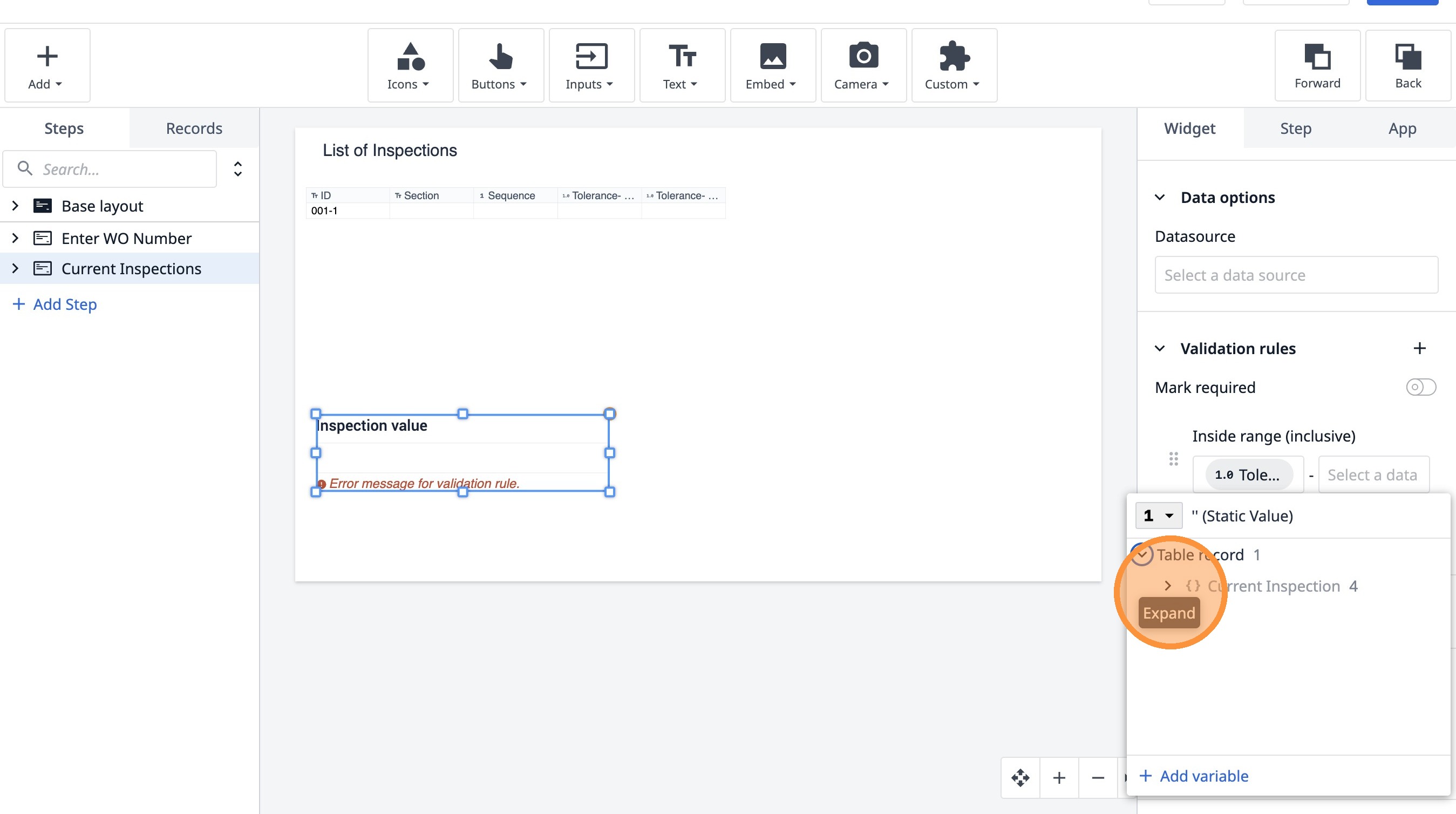
Task: Click the Bring Forward icon
Action: pyautogui.click(x=1317, y=65)
